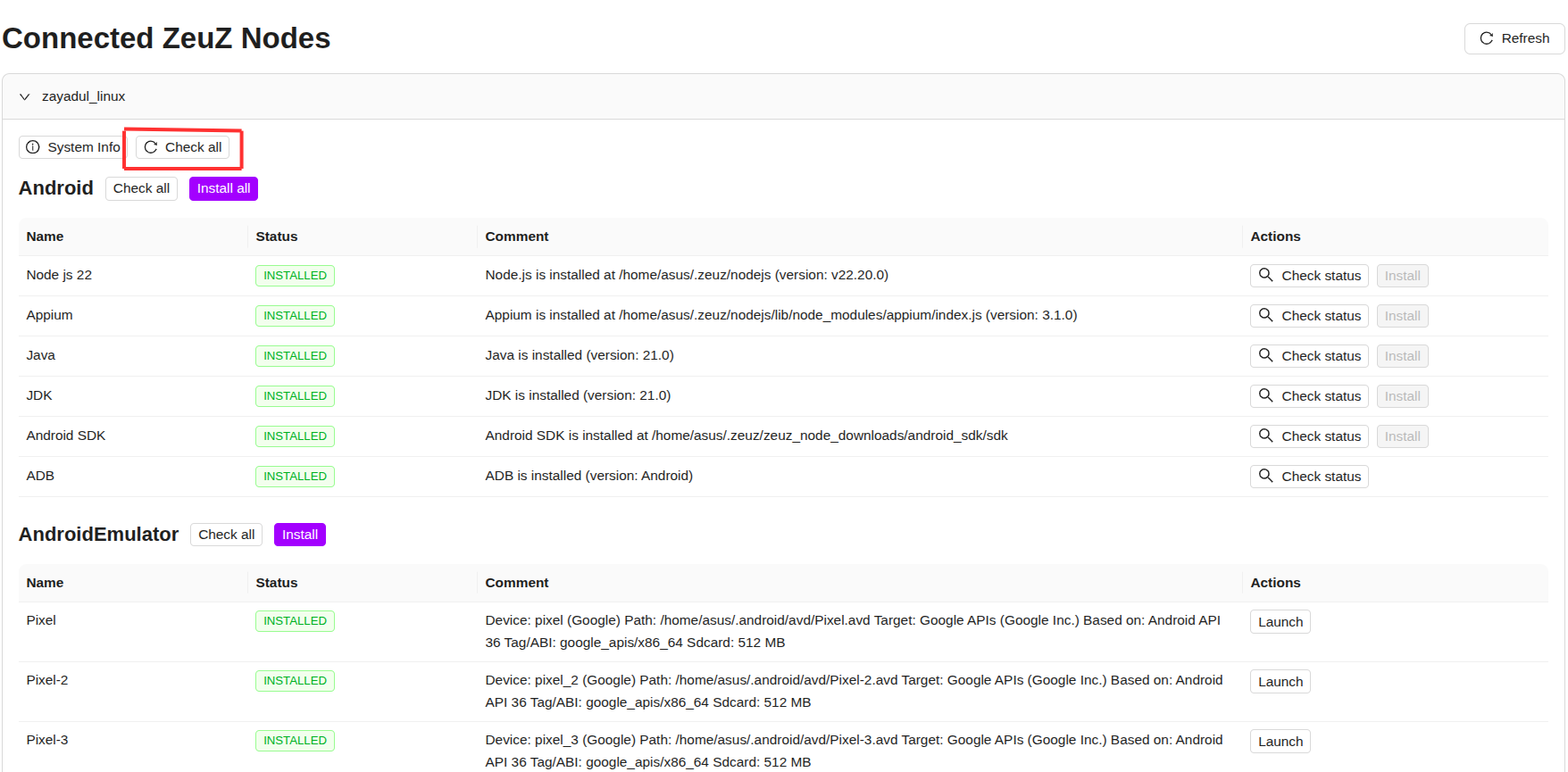
Task: Click Check all beside the Android heading
Action: 141,188
